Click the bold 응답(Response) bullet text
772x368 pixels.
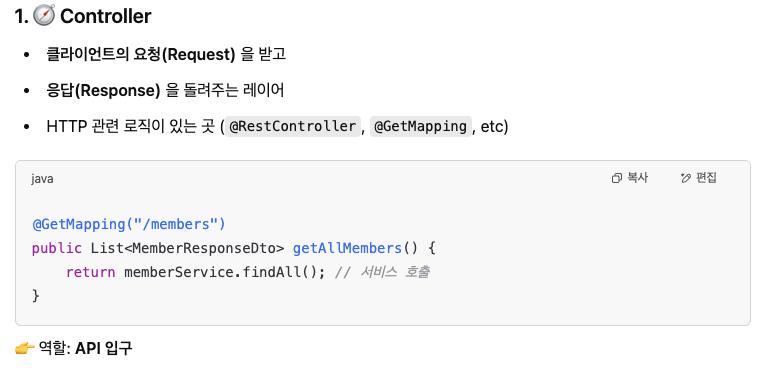coord(103,91)
